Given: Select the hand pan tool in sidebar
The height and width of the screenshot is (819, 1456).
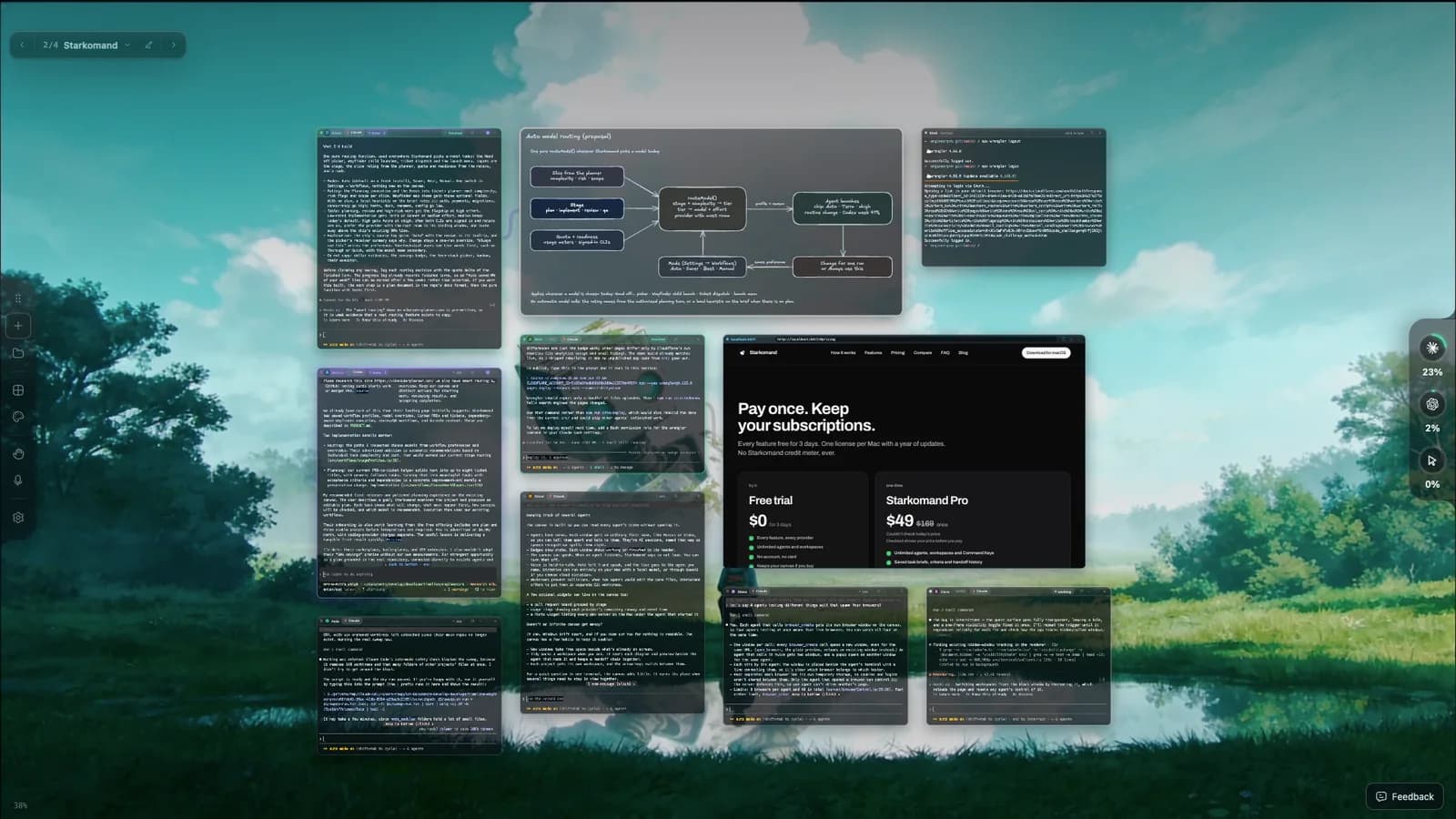Looking at the screenshot, I should point(18,453).
